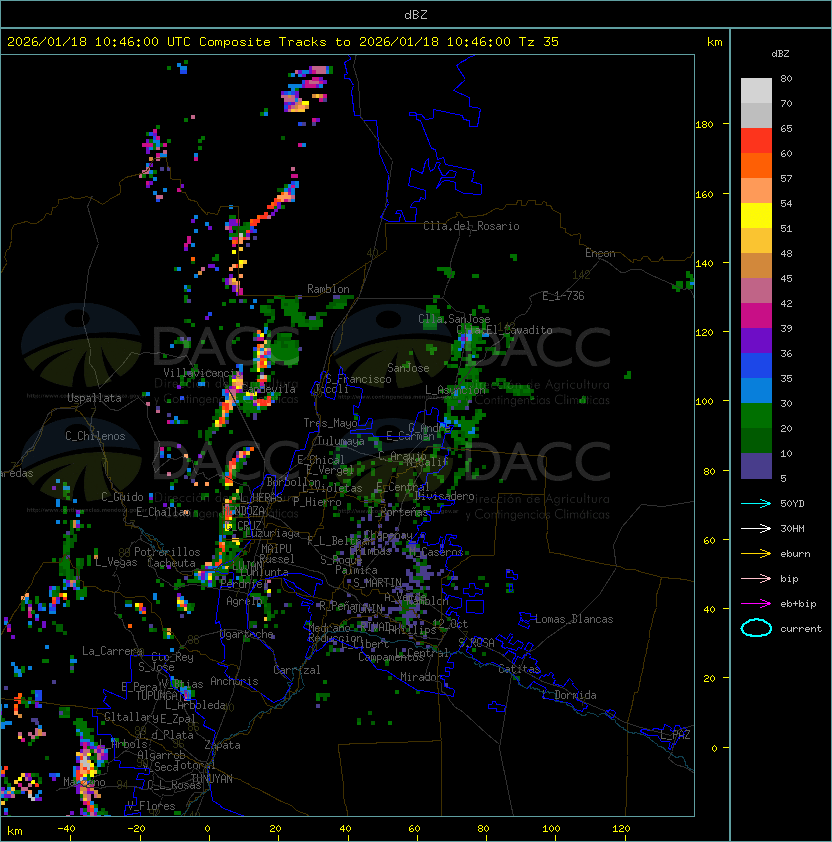Click the 'Encon' place label
This screenshot has width=832, height=842.
click(x=600, y=253)
